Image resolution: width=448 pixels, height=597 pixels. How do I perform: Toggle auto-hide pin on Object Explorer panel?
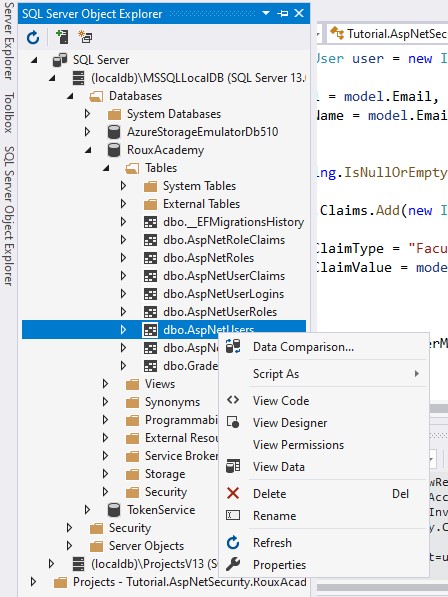coord(282,13)
